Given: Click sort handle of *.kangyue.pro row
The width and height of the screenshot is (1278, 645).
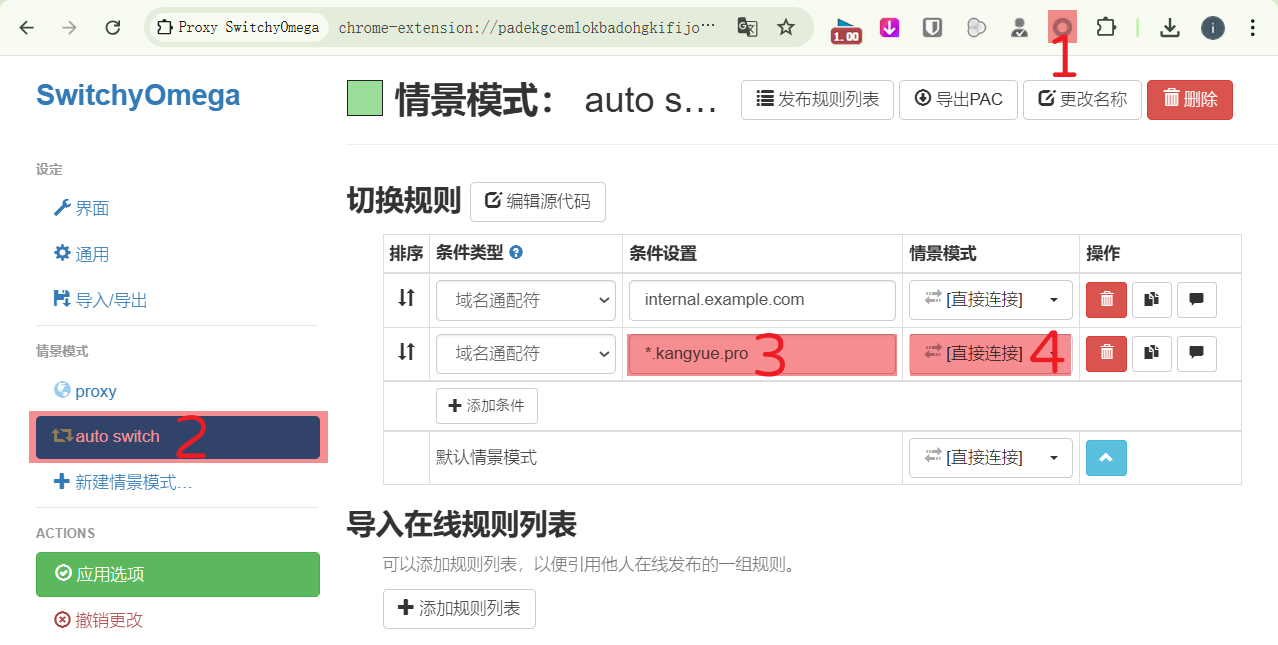Looking at the screenshot, I should click(x=406, y=352).
